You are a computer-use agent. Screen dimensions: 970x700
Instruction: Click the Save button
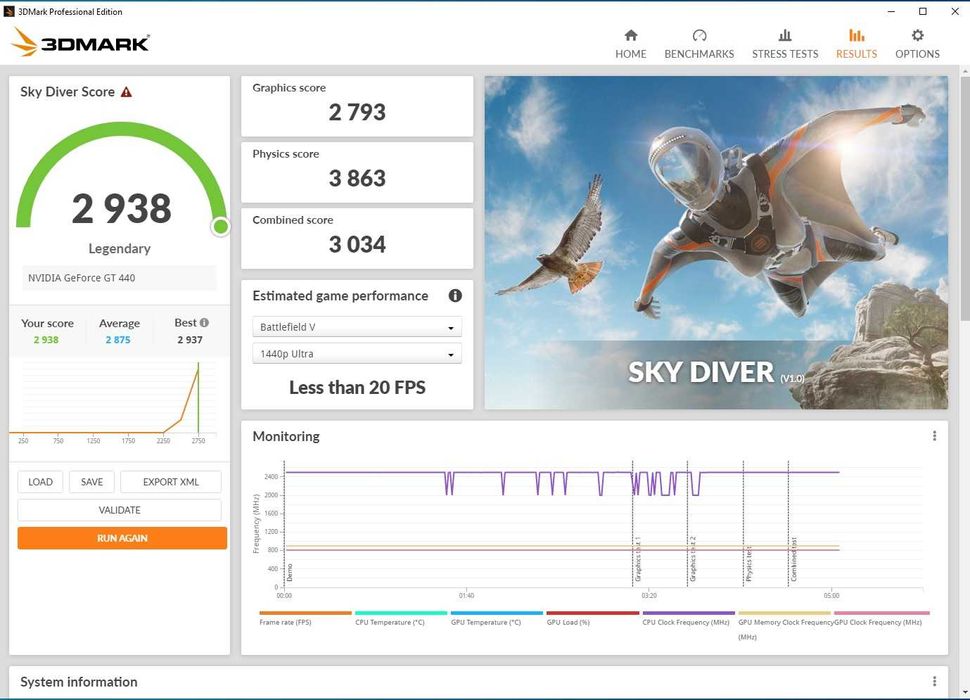coord(92,482)
